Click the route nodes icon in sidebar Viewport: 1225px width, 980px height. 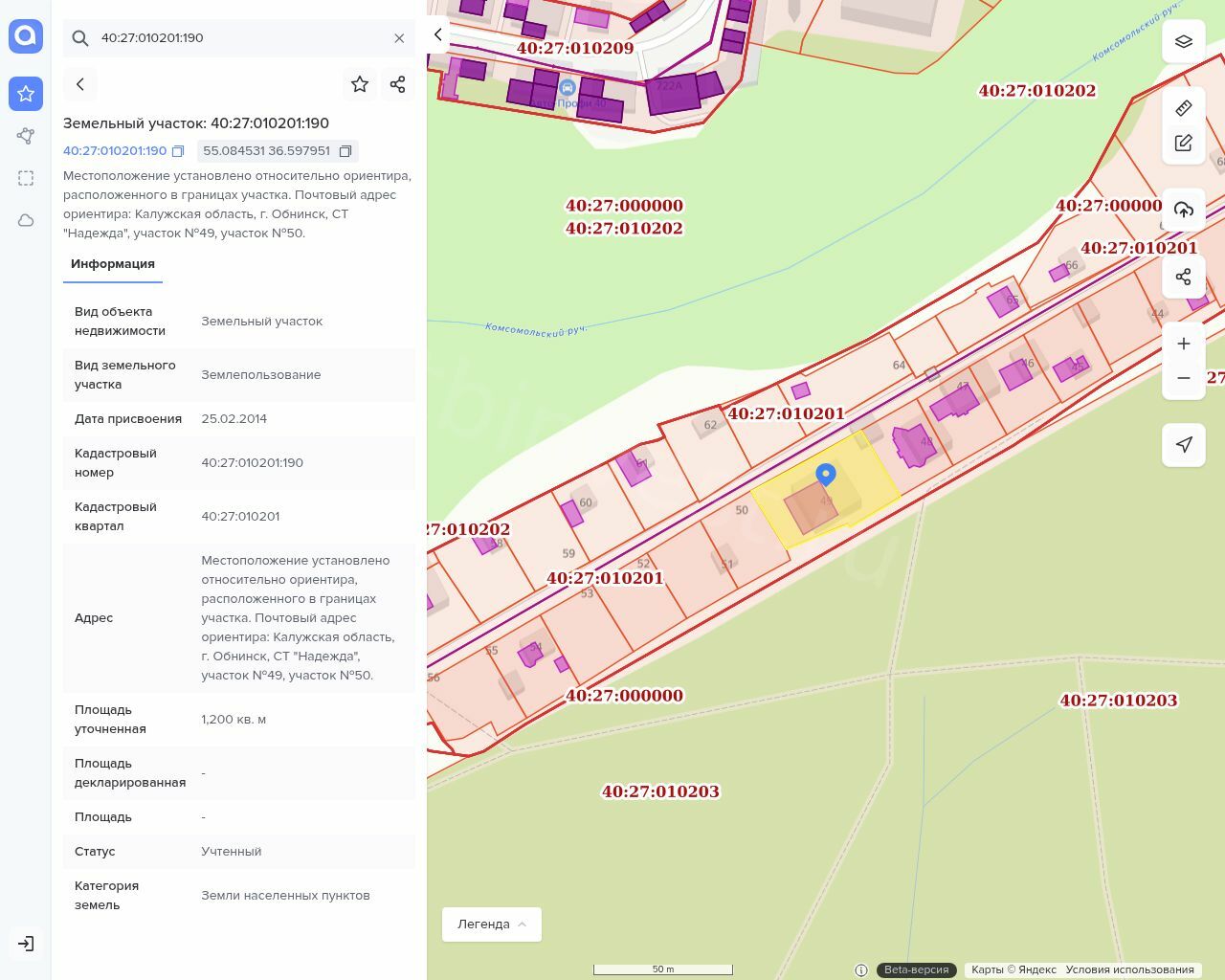pos(26,136)
